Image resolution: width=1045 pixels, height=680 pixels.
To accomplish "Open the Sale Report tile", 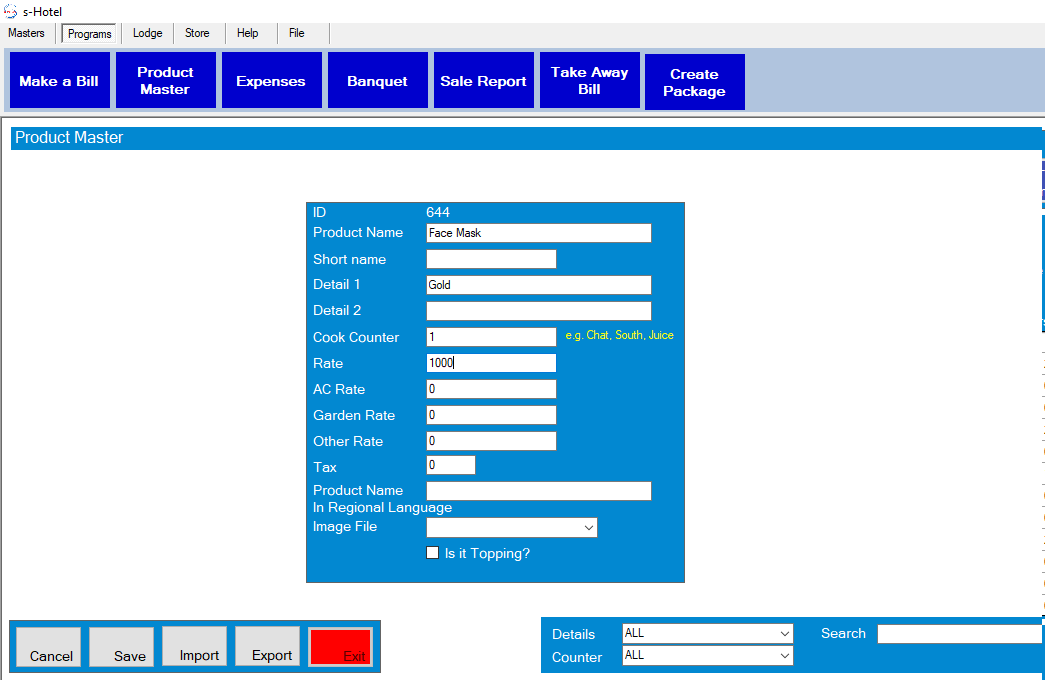I will (483, 81).
